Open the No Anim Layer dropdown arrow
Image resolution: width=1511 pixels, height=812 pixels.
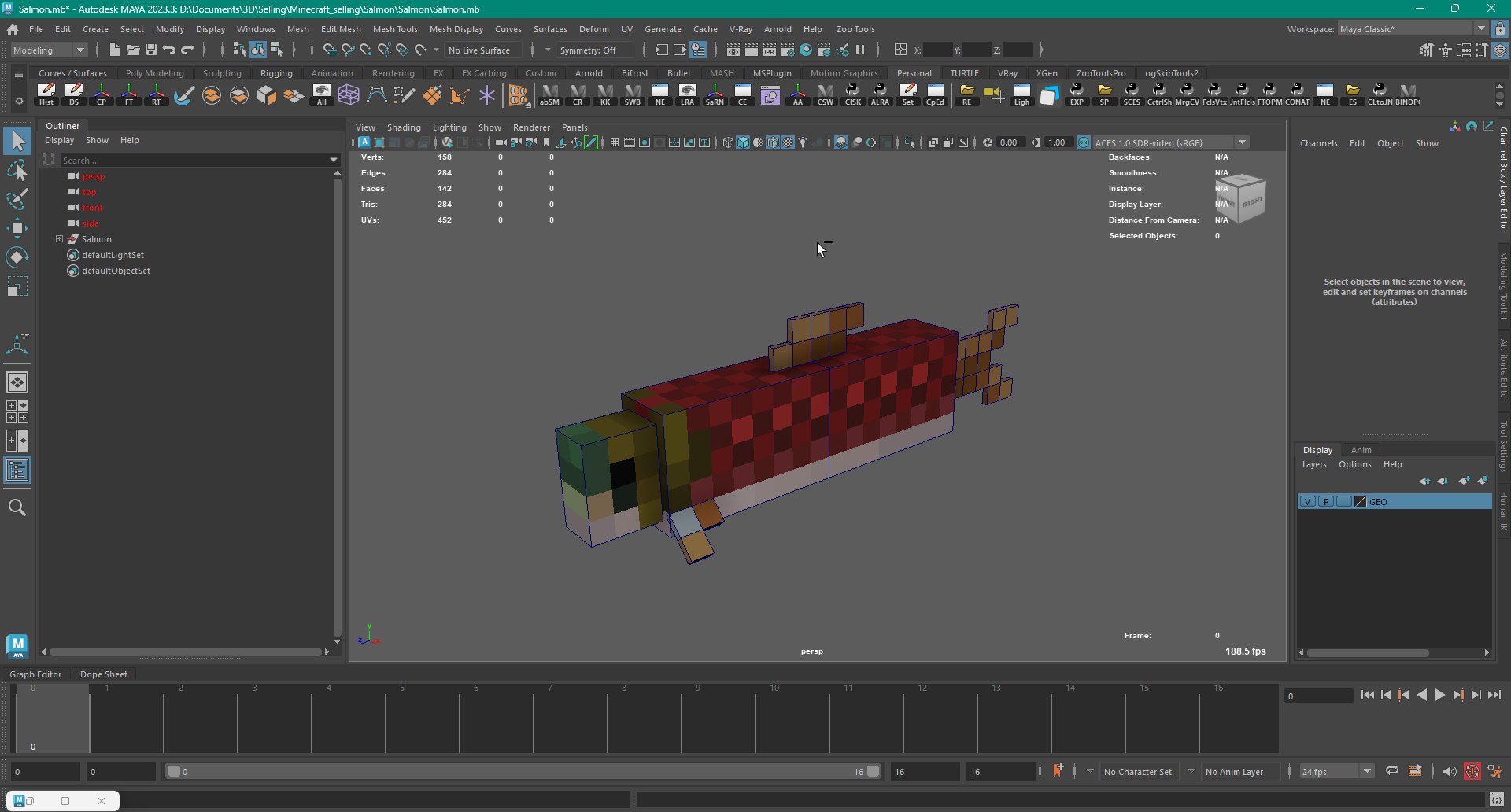(1191, 771)
